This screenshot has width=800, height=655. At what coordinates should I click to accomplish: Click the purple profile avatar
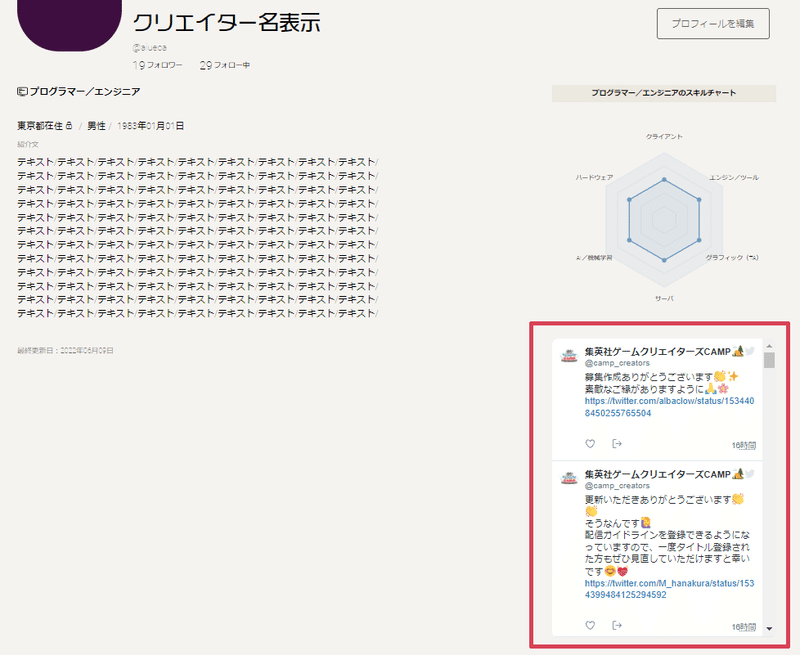pyautogui.click(x=69, y=24)
